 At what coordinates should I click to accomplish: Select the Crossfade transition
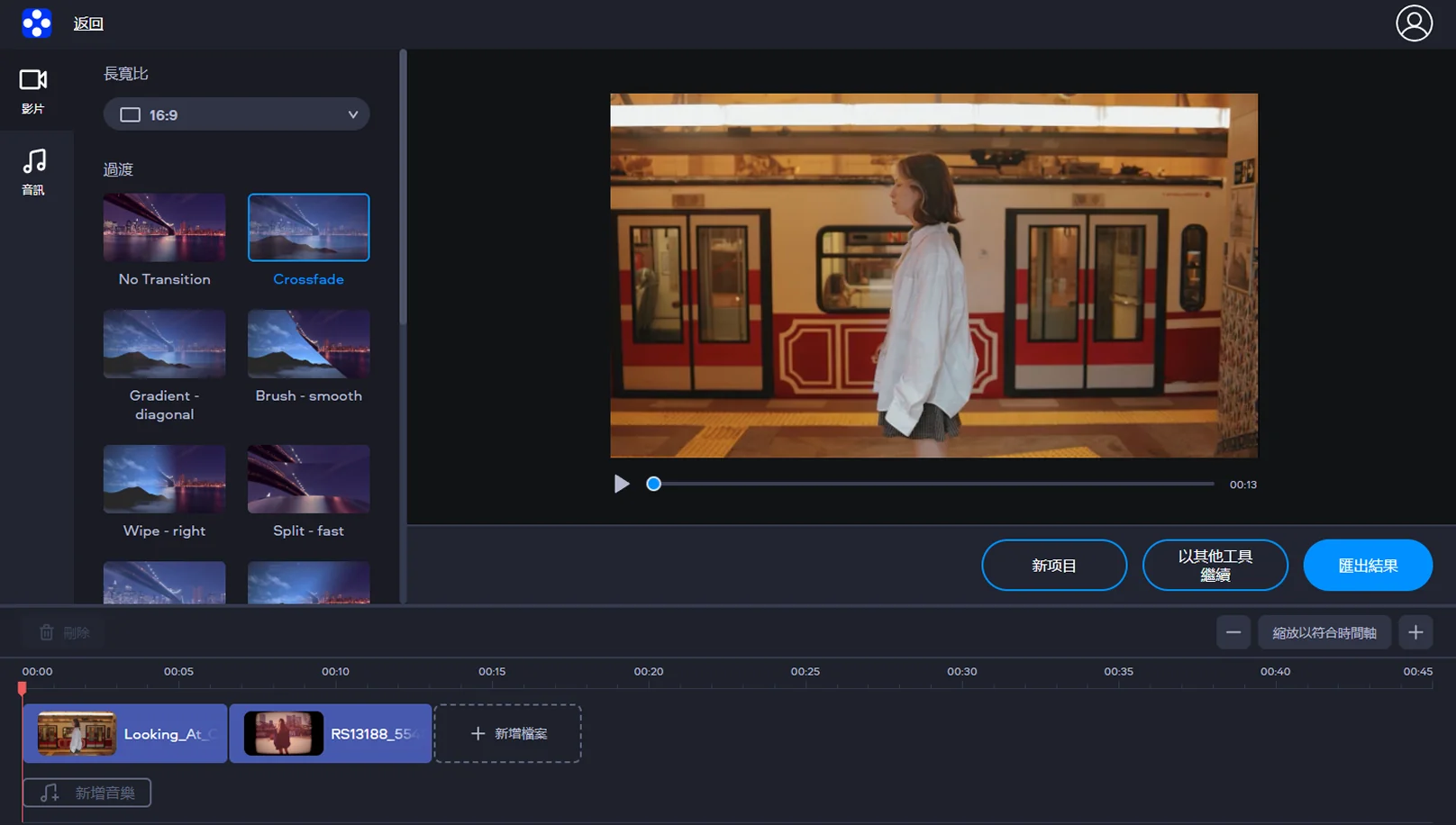tap(308, 228)
